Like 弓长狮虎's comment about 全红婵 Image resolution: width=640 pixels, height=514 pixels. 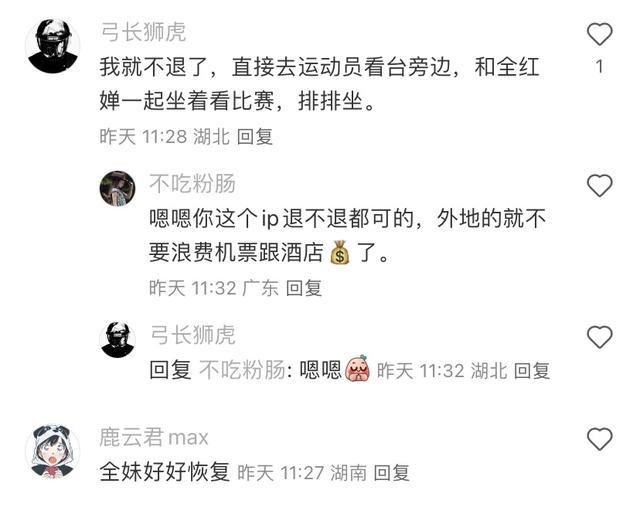pyautogui.click(x=599, y=34)
